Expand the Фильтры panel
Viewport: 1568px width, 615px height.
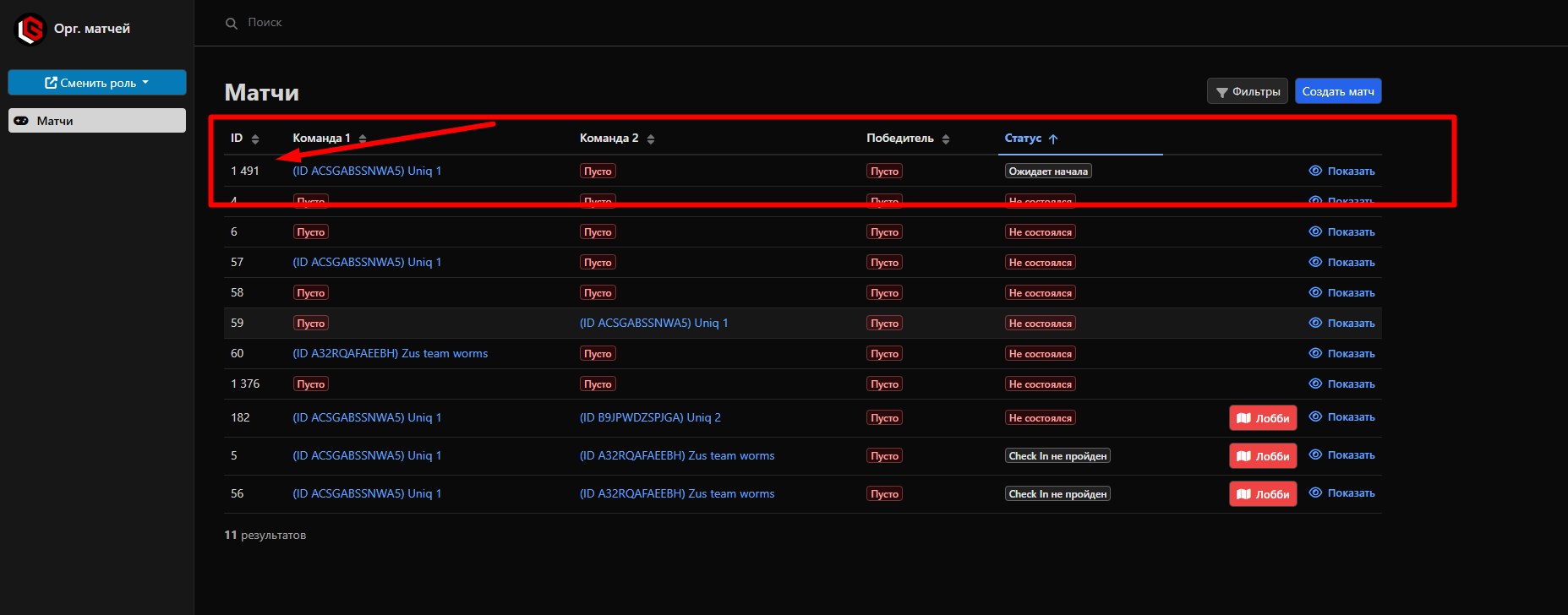point(1248,91)
